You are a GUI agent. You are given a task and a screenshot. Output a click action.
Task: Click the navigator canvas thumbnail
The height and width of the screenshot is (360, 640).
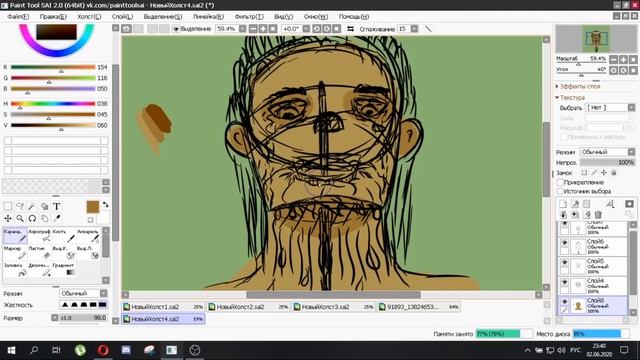point(596,38)
